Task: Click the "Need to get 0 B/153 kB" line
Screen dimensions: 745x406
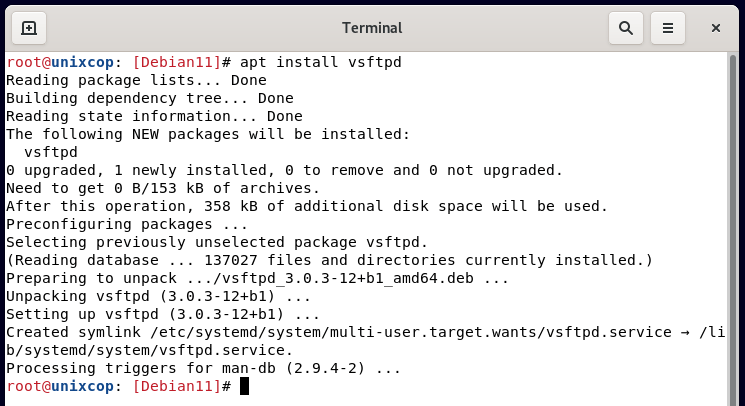Action: [163, 189]
